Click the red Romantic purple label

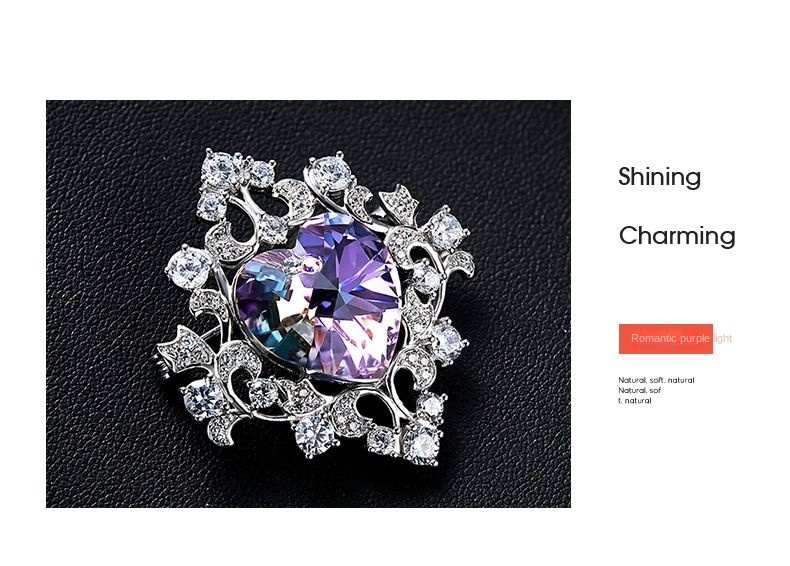(x=666, y=339)
